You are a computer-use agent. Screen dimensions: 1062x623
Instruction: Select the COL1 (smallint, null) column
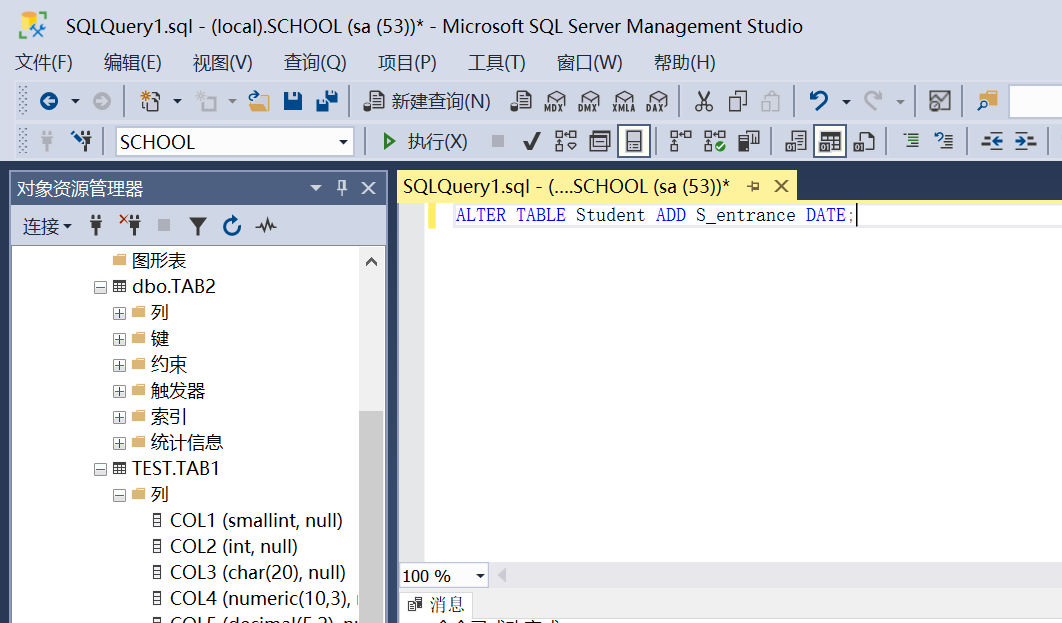(x=256, y=521)
